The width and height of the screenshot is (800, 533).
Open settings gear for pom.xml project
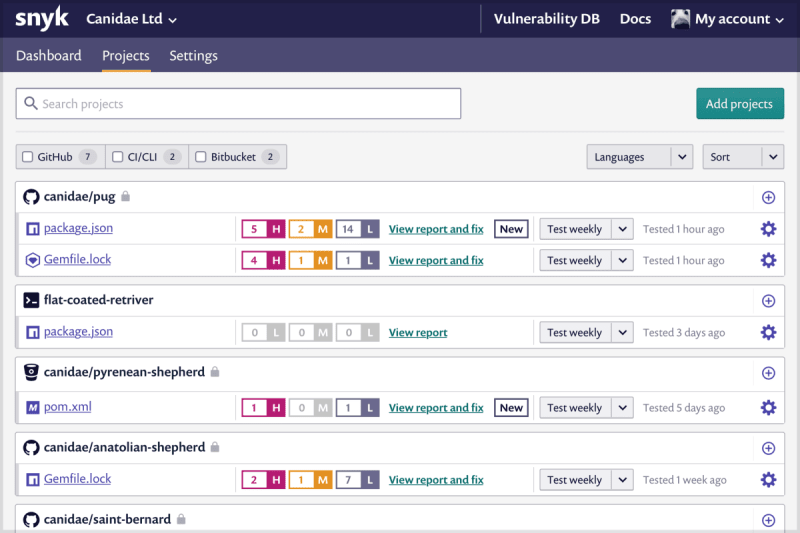tap(768, 408)
